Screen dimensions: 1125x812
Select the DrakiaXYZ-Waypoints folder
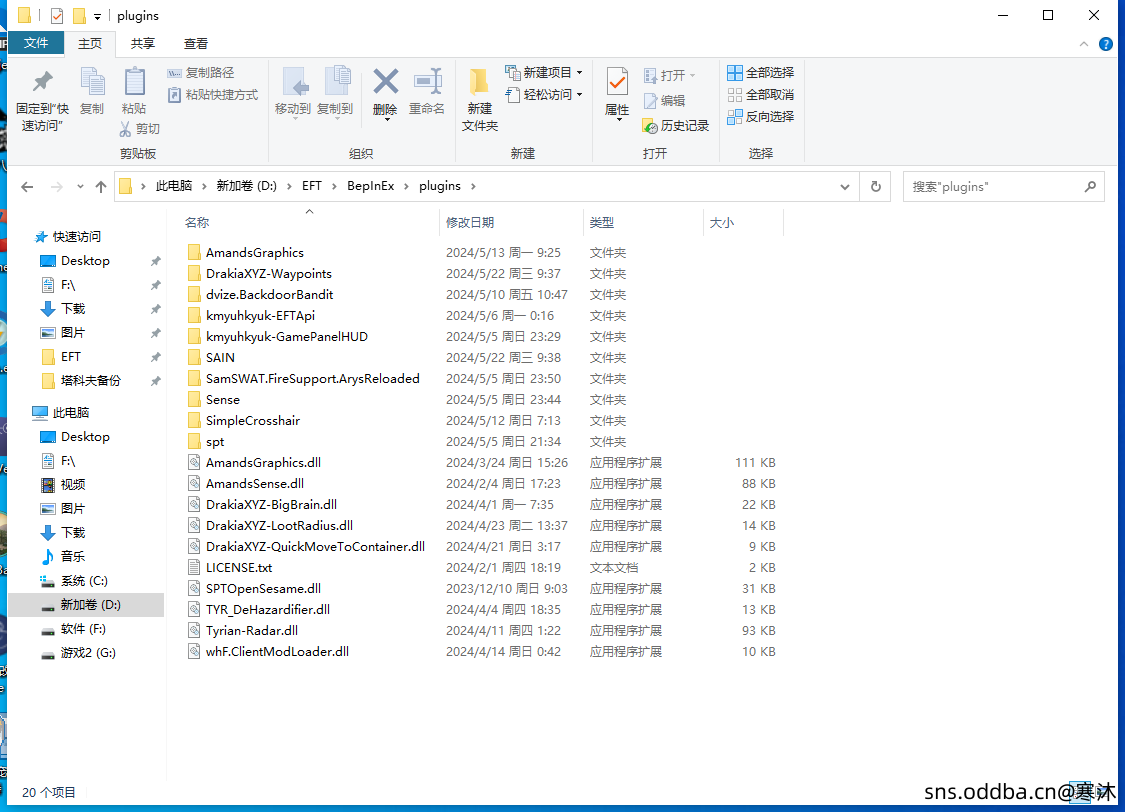(x=268, y=273)
